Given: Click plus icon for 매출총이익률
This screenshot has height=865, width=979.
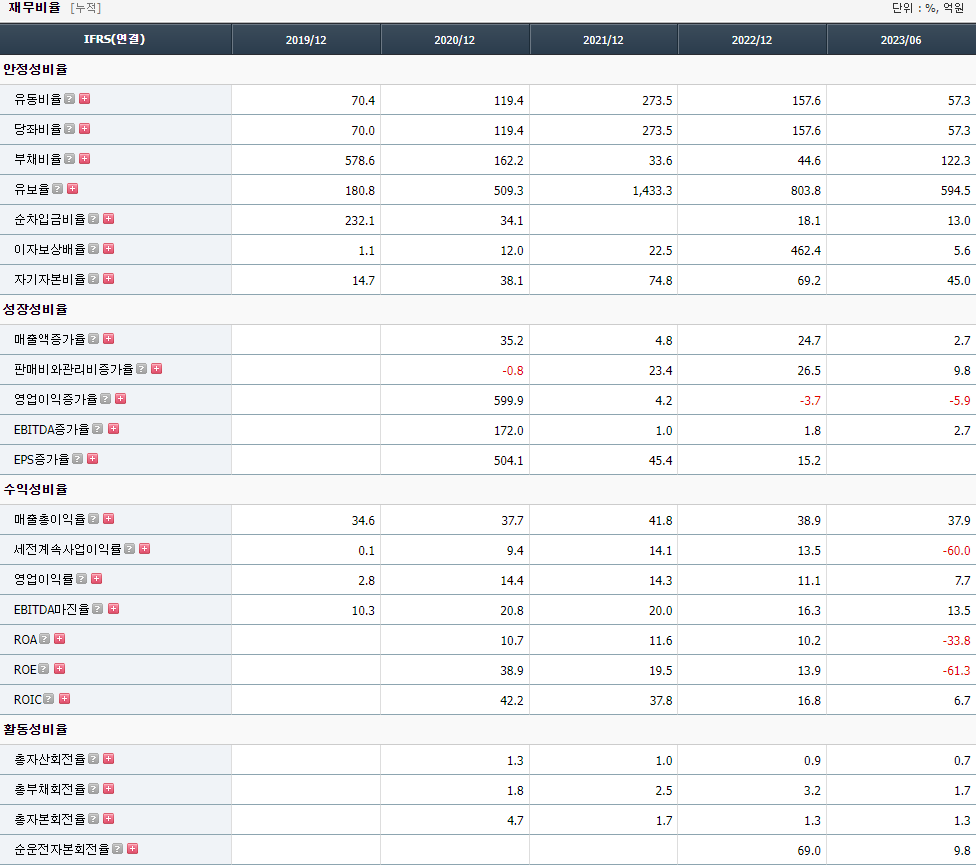Looking at the screenshot, I should 109,518.
